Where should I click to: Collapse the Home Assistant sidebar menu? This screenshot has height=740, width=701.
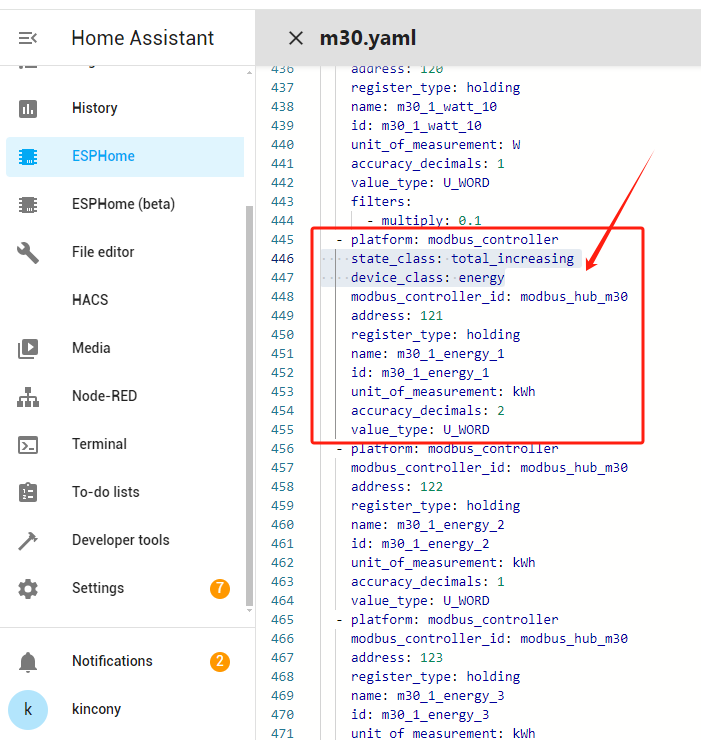pyautogui.click(x=28, y=38)
